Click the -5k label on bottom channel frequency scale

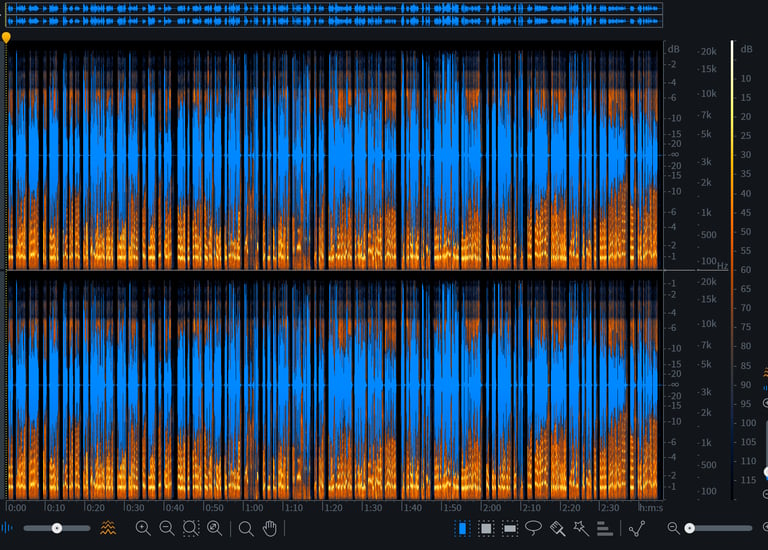pyautogui.click(x=705, y=364)
